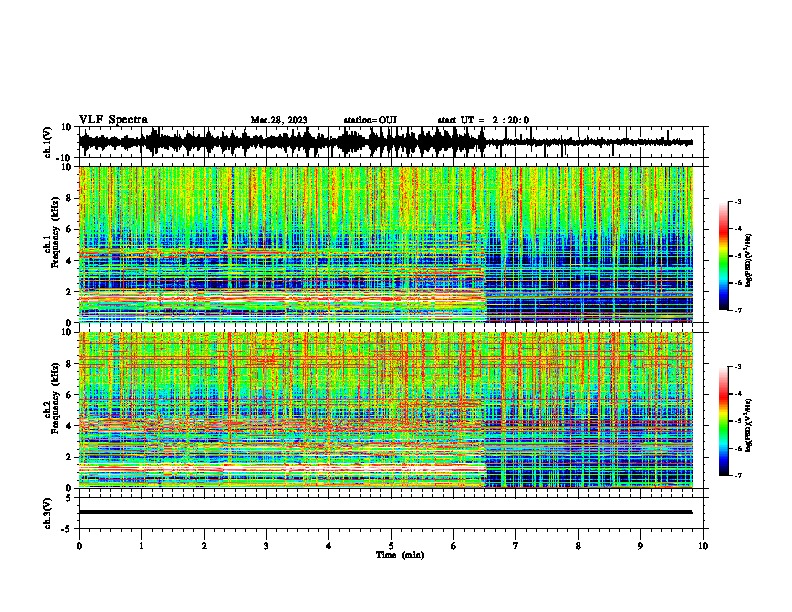Click time axis tick label "6"

(x=454, y=546)
